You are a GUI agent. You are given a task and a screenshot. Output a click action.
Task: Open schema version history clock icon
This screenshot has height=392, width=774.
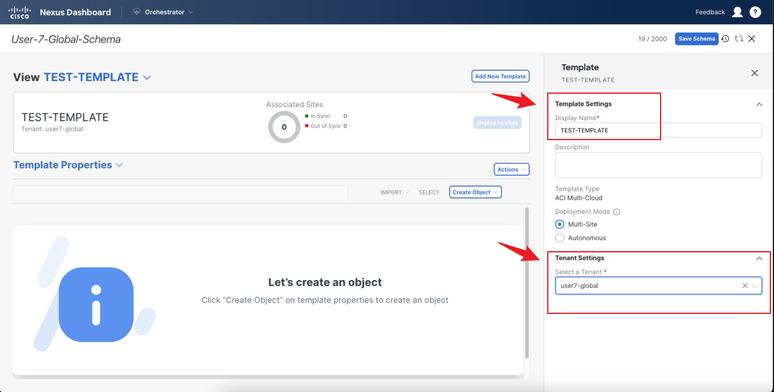coord(725,39)
